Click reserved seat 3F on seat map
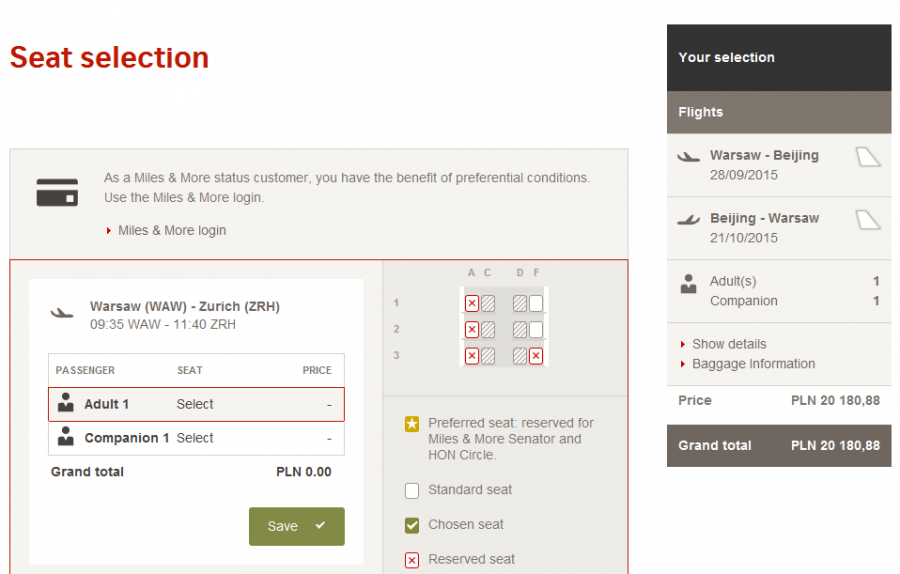 [x=536, y=355]
